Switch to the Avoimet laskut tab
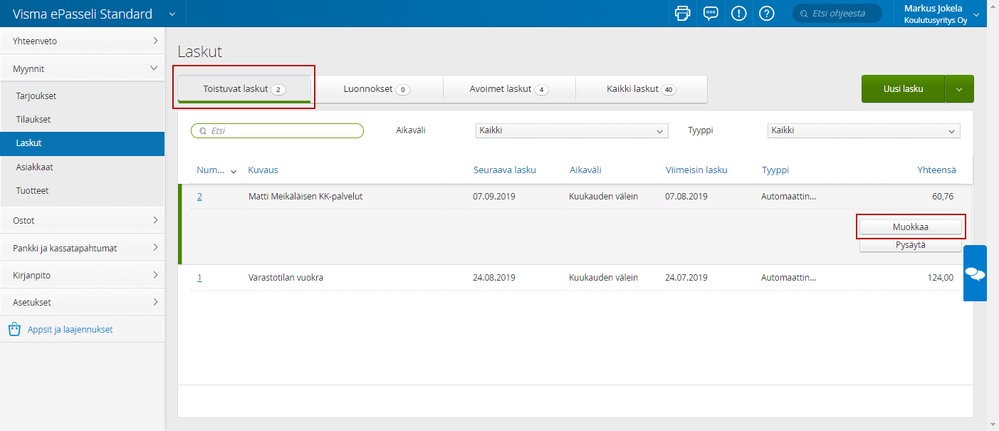The width and height of the screenshot is (999, 431). point(510,89)
